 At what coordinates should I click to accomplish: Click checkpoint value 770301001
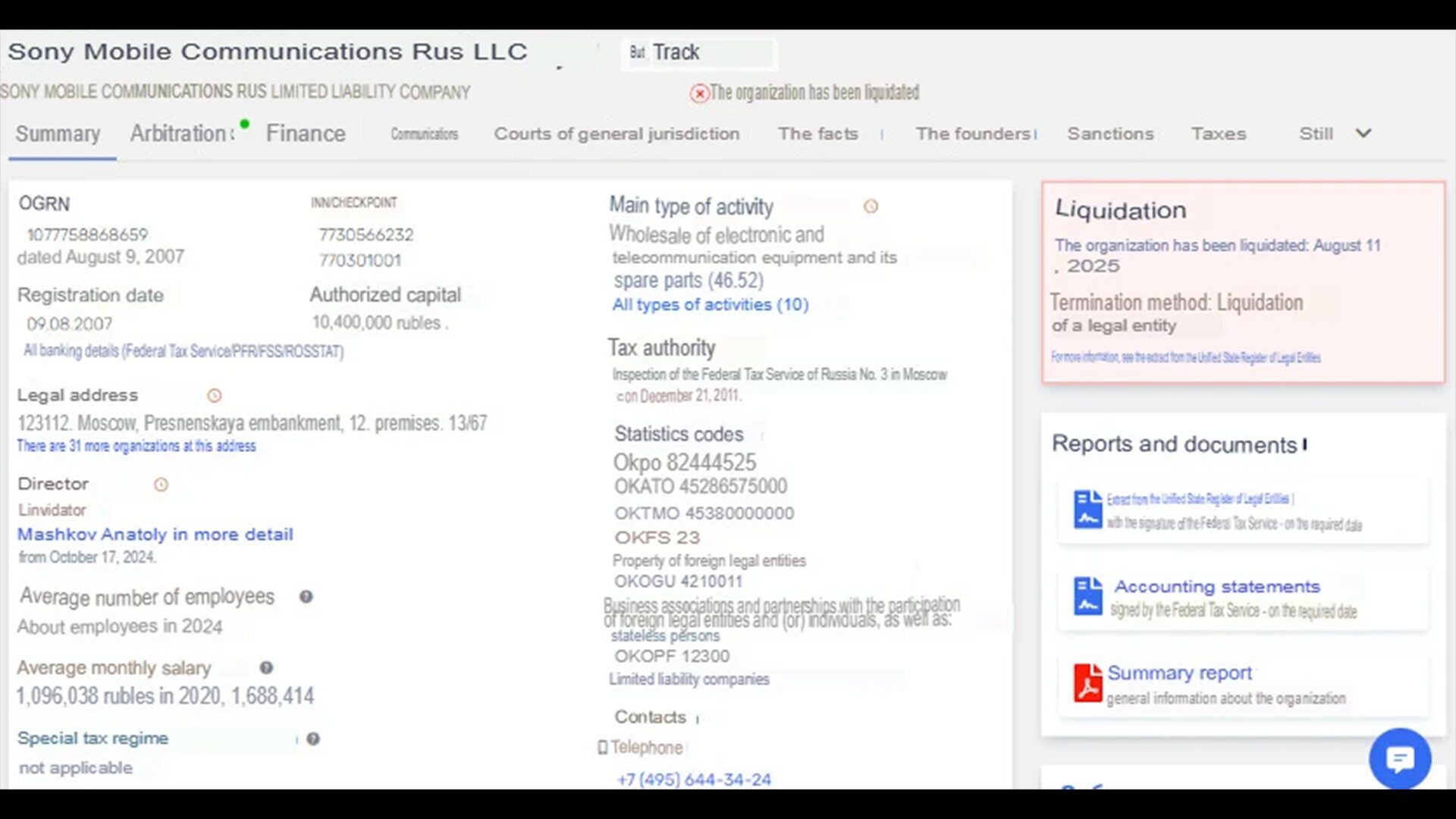click(x=359, y=261)
